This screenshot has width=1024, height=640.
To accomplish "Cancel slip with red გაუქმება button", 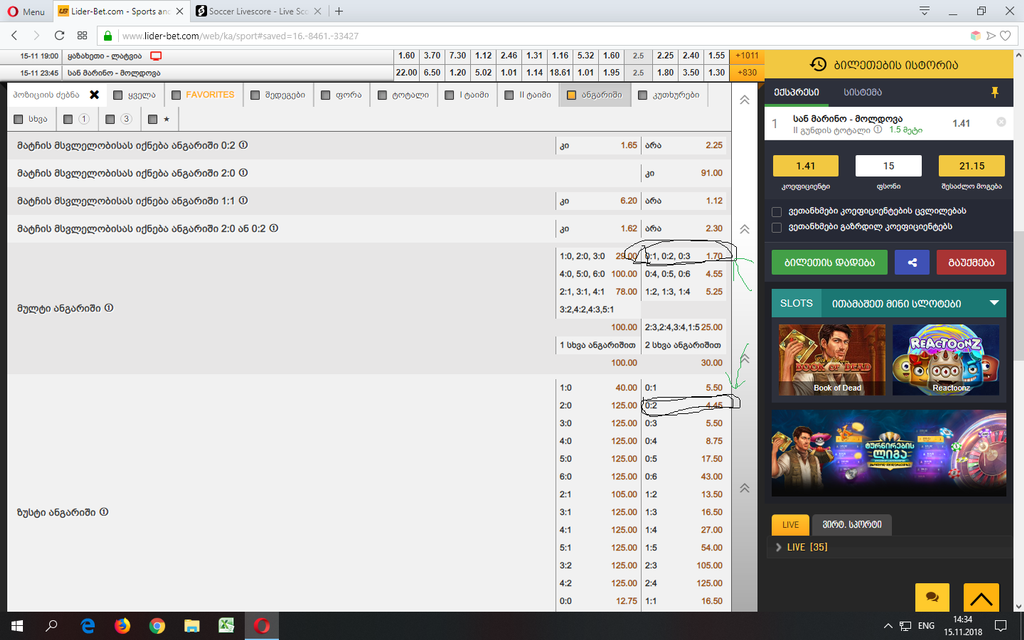I will tap(971, 263).
